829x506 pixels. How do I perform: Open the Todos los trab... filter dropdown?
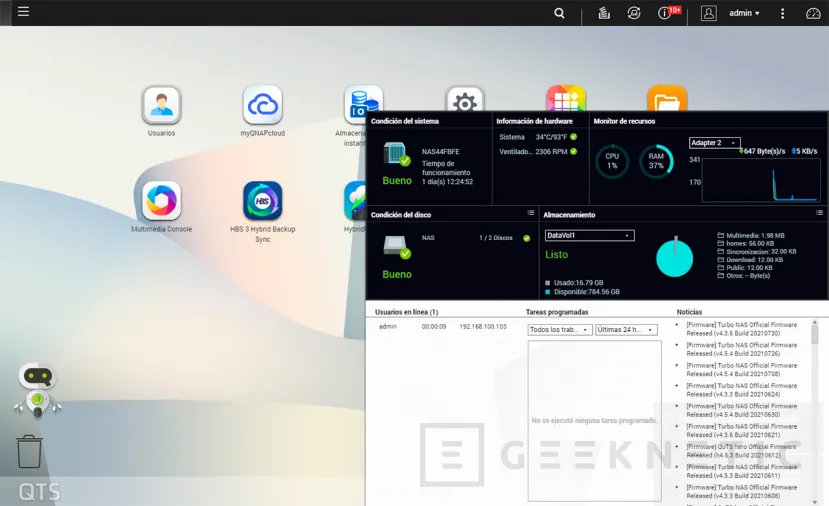click(559, 329)
